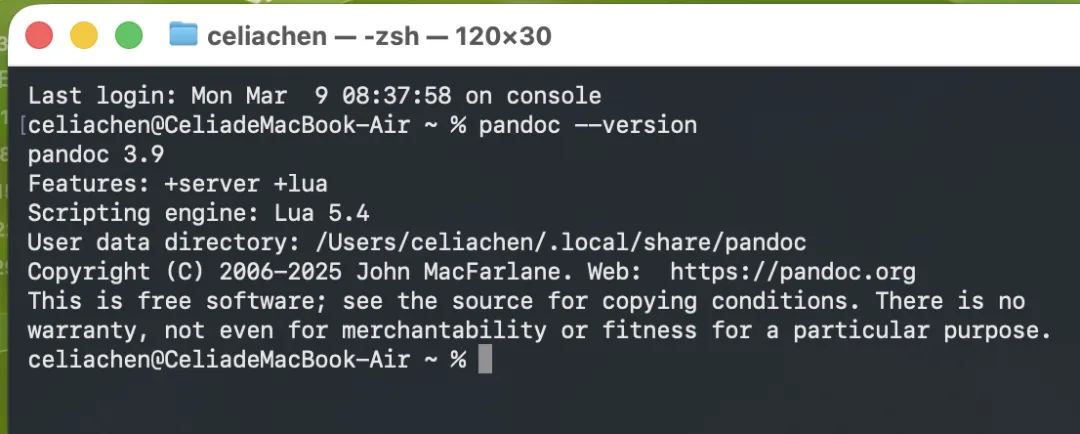Click the window title 'celiachen — -zsh — 120×30'
This screenshot has width=1080, height=434.
coord(380,36)
